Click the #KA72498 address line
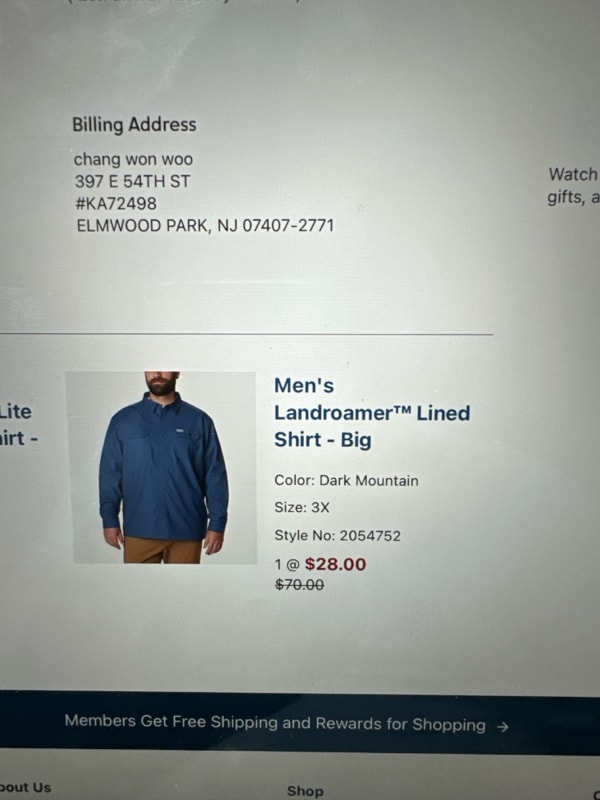Screen dimensions: 600x800 pyautogui.click(x=116, y=203)
